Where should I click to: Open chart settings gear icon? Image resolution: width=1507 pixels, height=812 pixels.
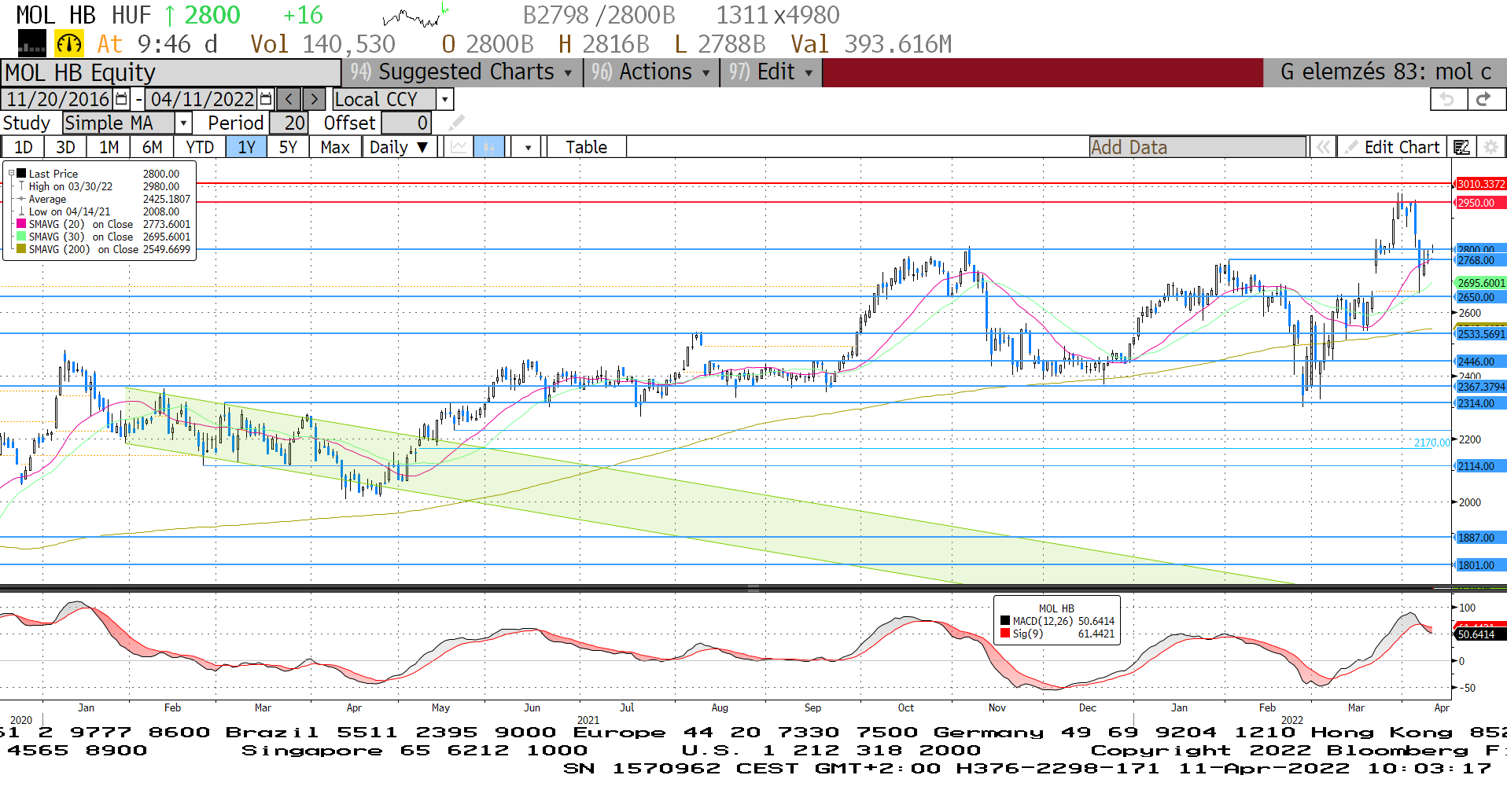point(1490,147)
